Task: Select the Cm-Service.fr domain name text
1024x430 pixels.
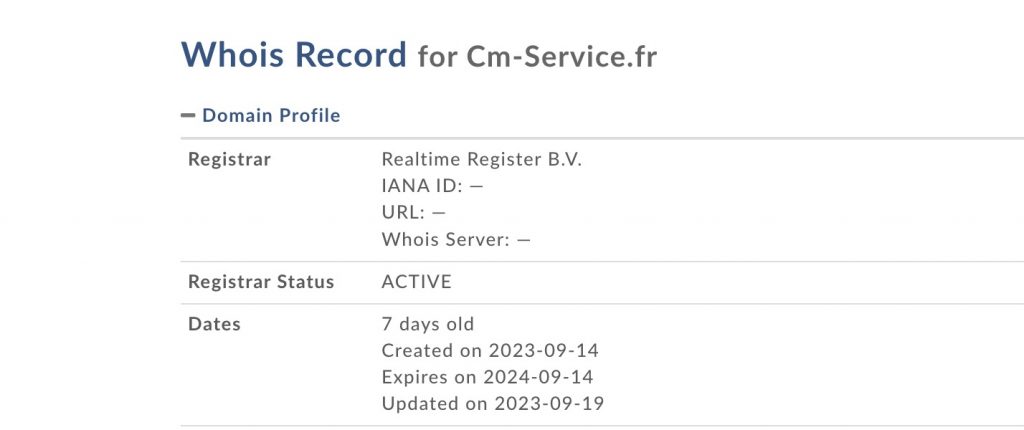Action: click(562, 56)
